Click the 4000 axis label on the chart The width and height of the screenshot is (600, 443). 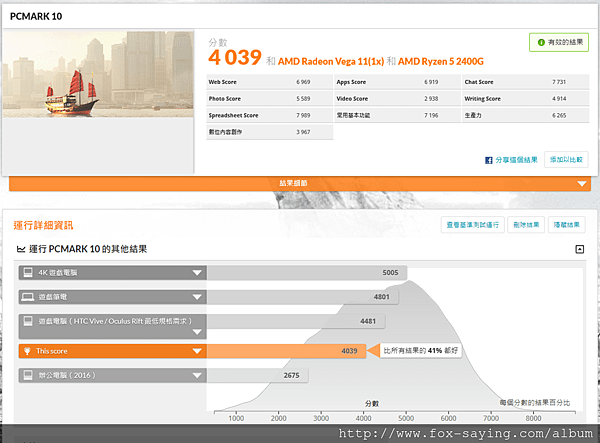pyautogui.click(x=363, y=418)
